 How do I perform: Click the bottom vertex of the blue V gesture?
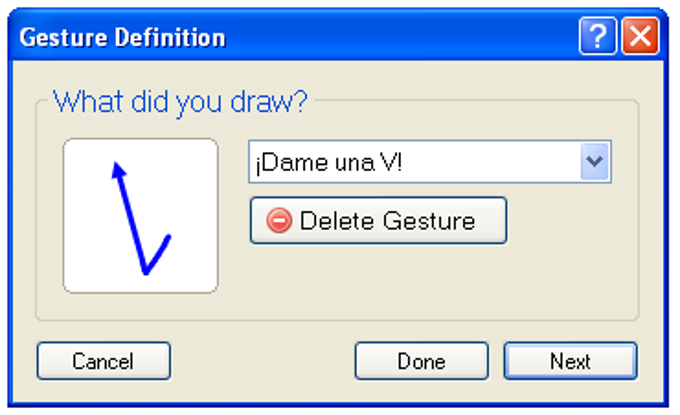(146, 272)
